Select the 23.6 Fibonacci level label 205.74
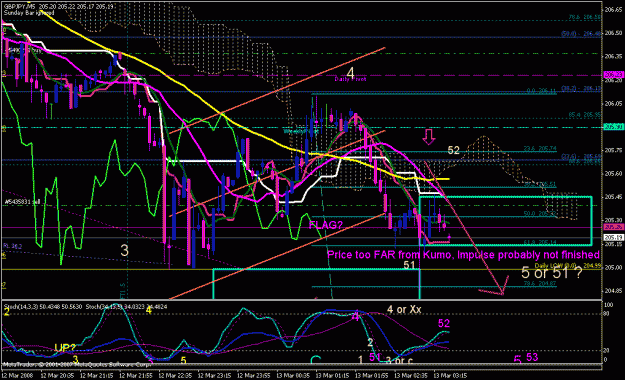 click(540, 148)
